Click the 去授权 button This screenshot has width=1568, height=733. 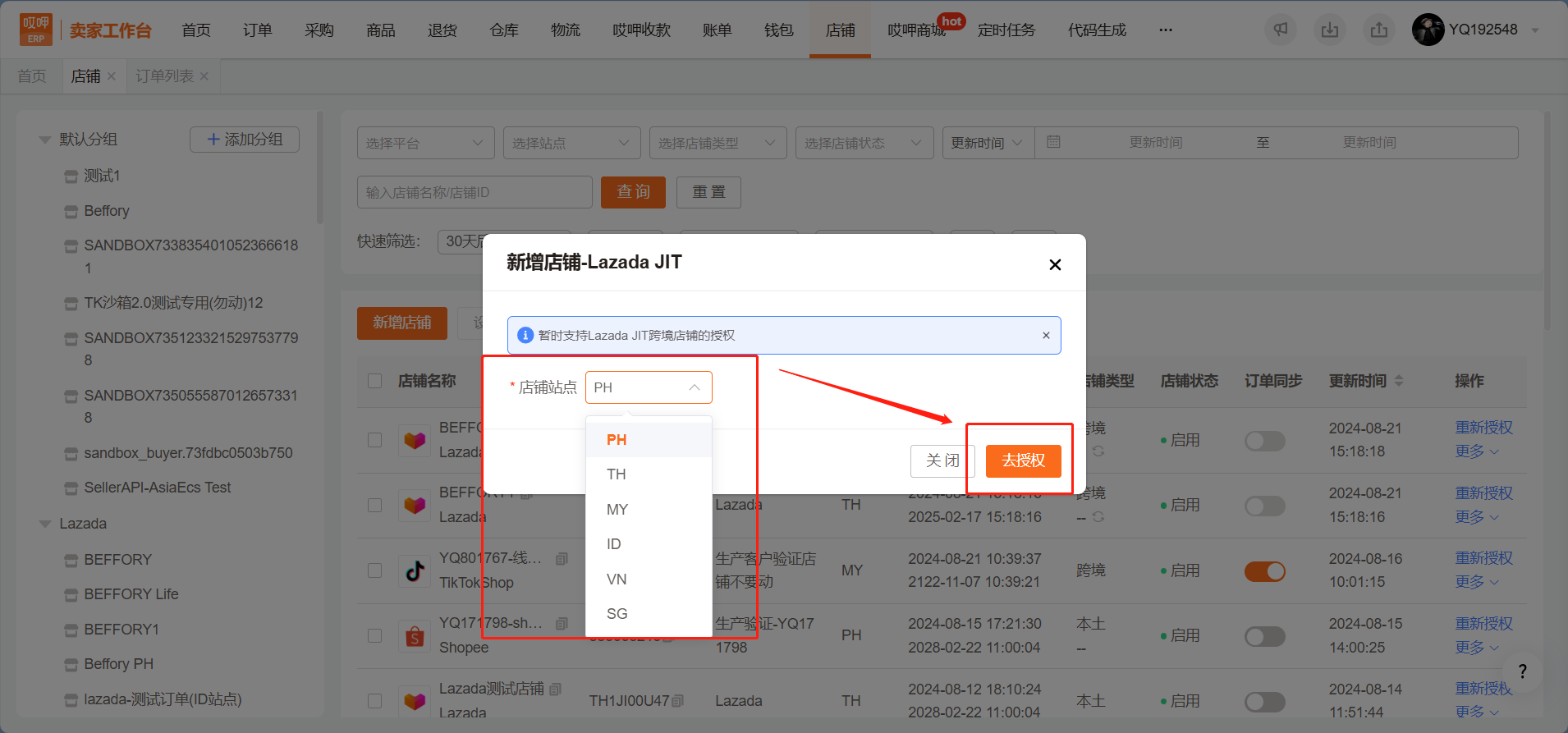[x=1024, y=460]
